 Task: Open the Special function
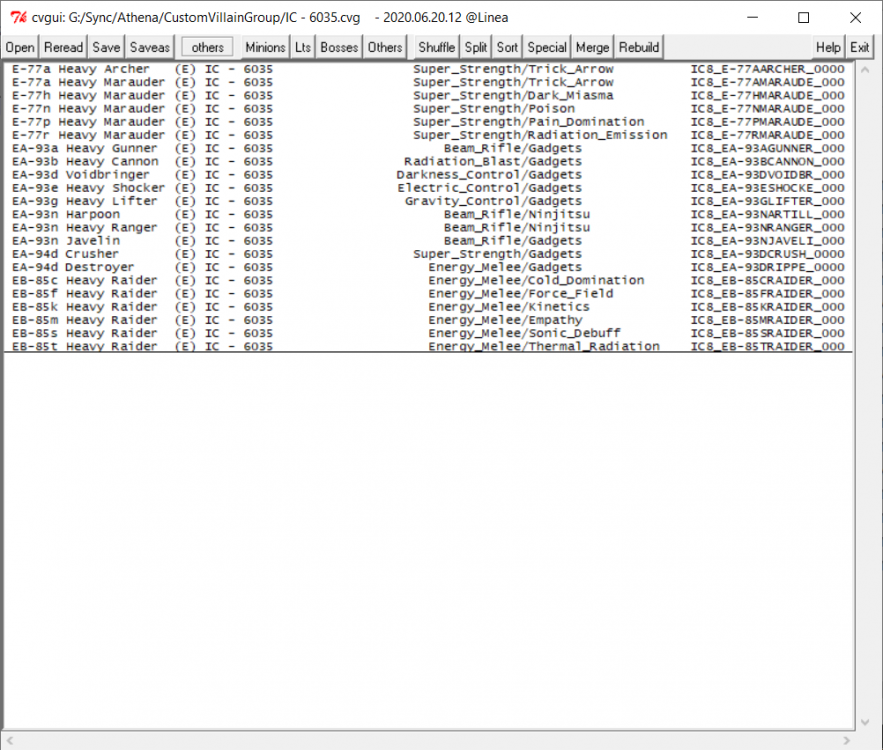[547, 47]
